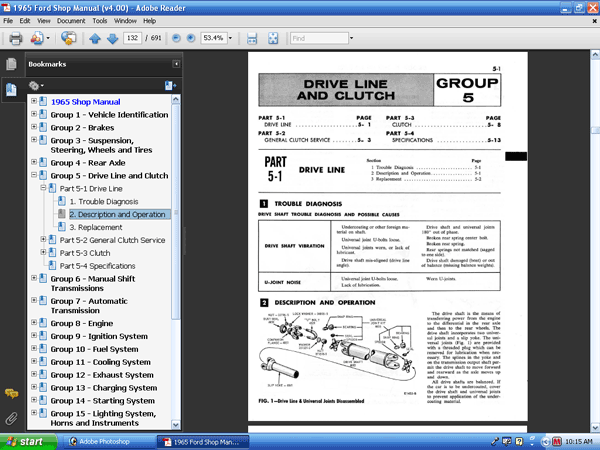Screen dimensions: 600x450
Task: Expand Part 5-2 General Clutch Service
Action: 43,239
